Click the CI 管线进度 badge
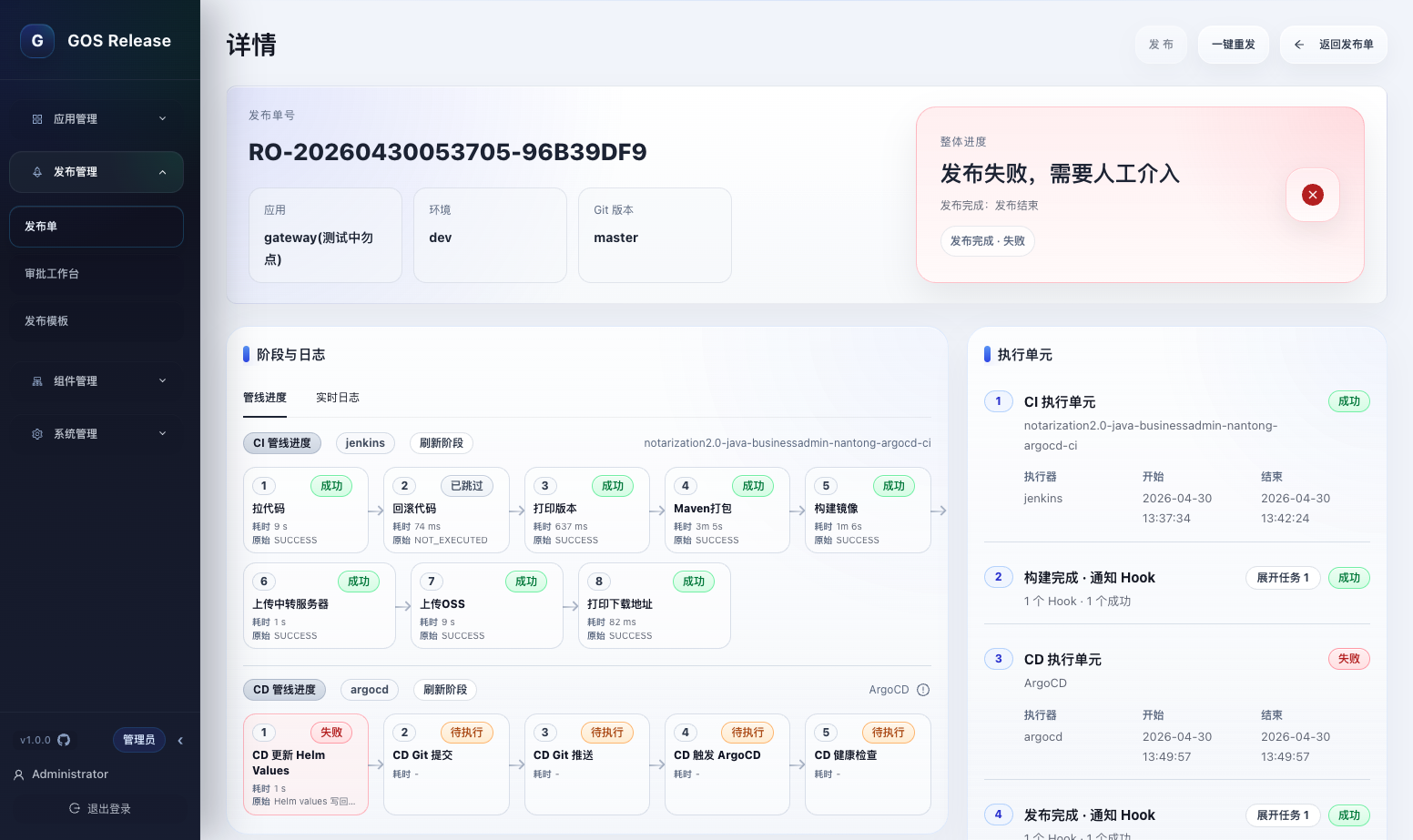This screenshot has height=840, width=1413. (282, 443)
